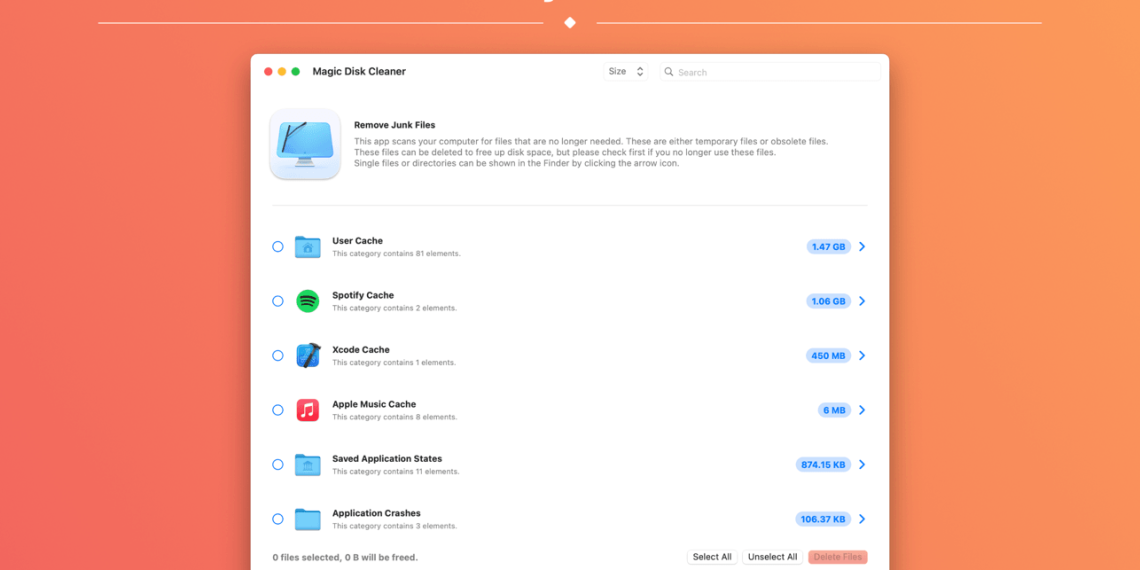Click the Application Crashes folder icon
The image size is (1140, 570).
[307, 519]
